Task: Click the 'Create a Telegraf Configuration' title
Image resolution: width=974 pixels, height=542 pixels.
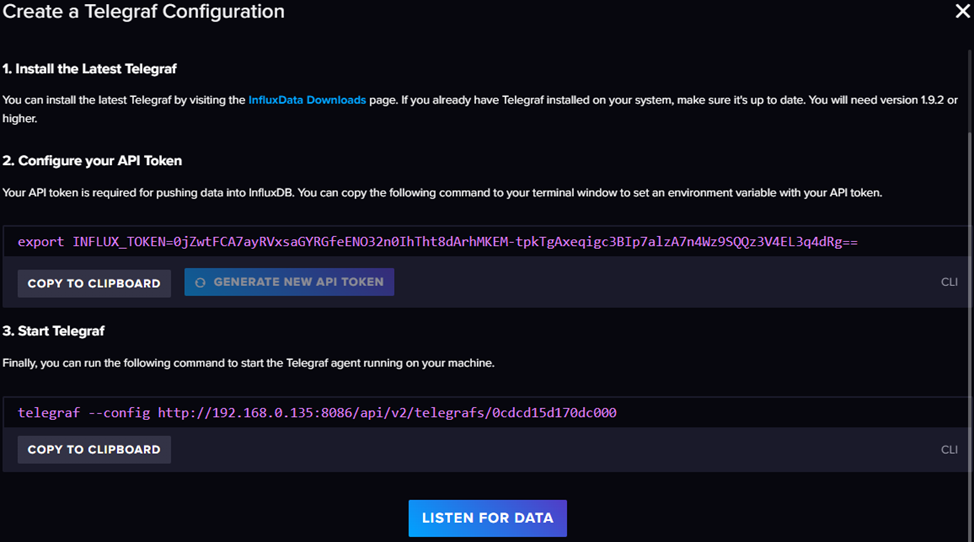Action: point(143,11)
